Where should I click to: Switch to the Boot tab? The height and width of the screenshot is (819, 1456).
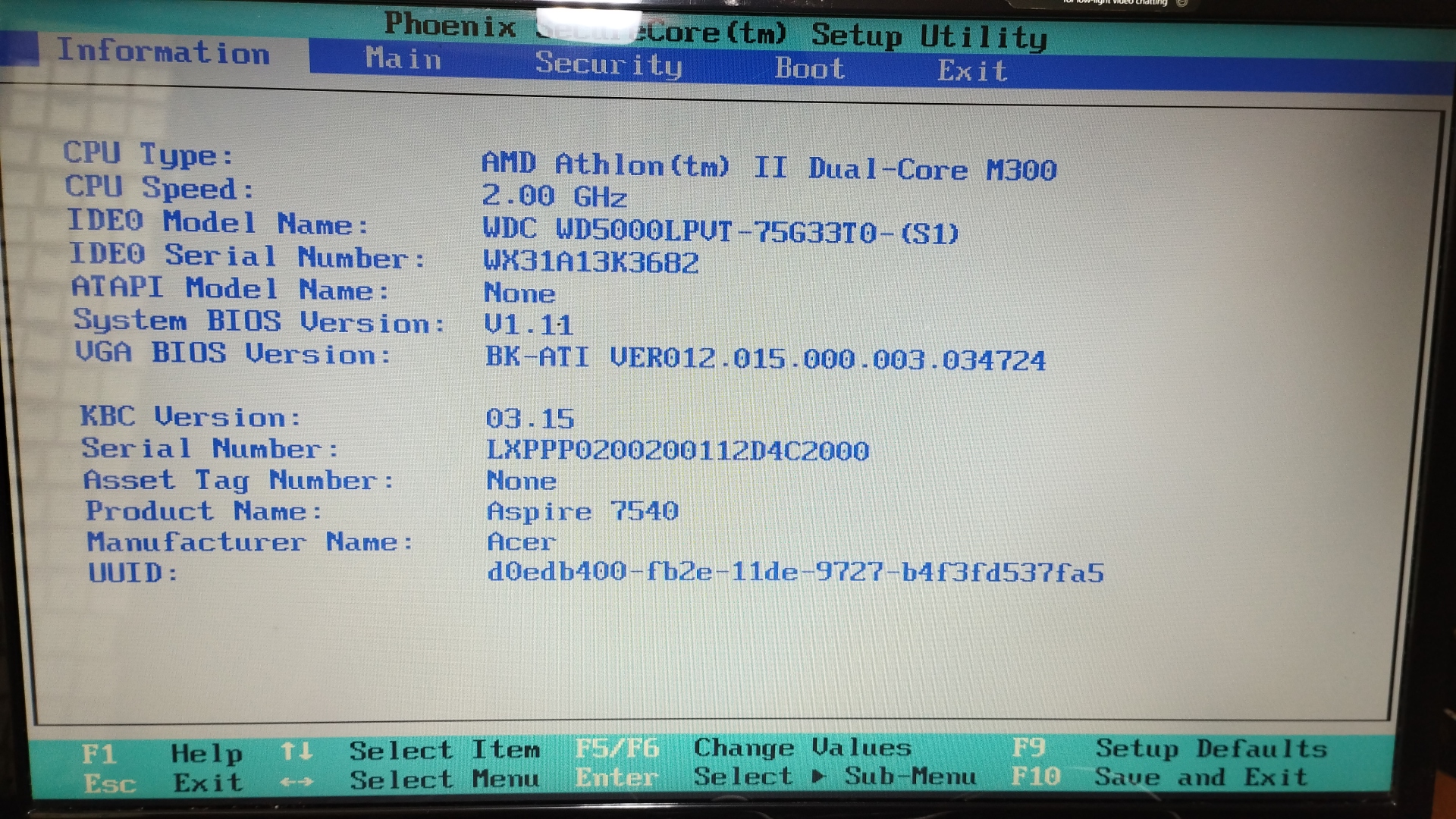click(809, 68)
